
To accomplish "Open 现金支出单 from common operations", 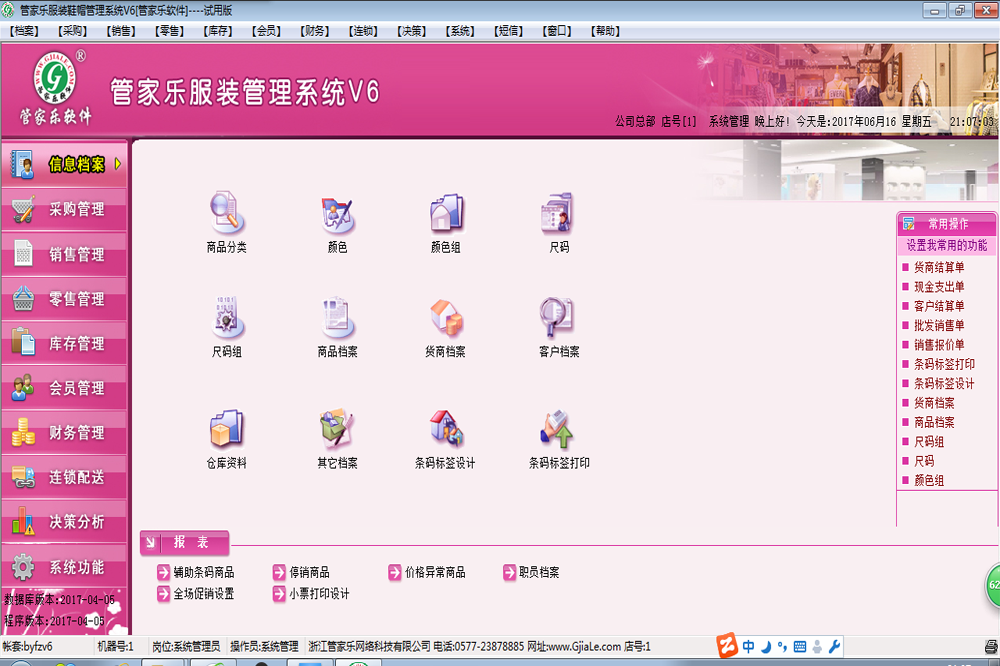I will click(939, 287).
